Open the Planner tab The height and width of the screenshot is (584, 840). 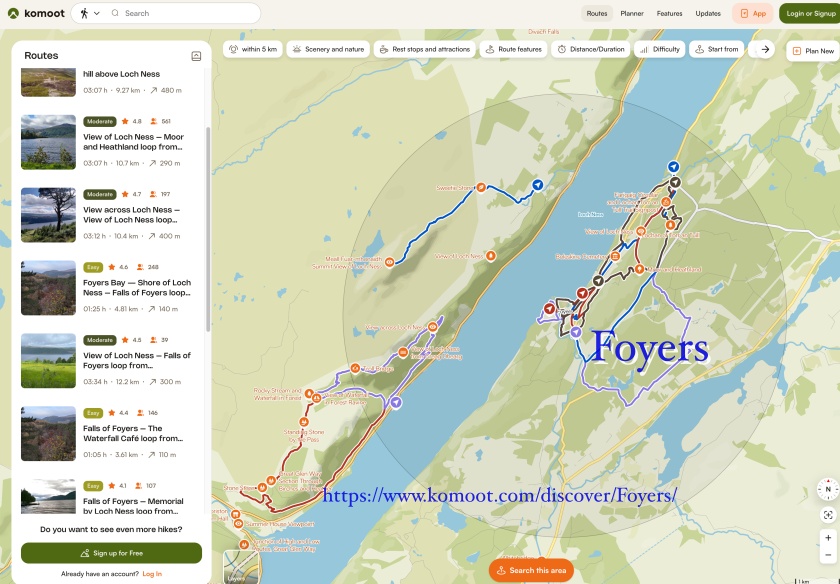click(631, 14)
